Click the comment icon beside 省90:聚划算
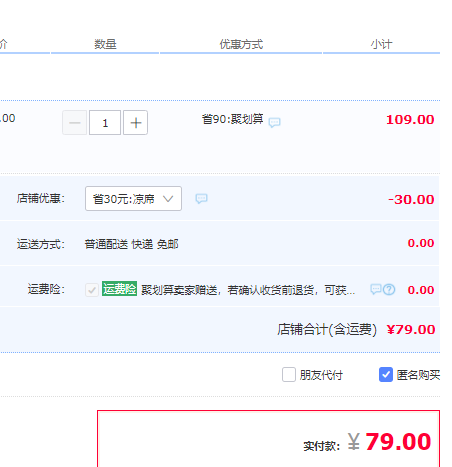 coord(274,122)
